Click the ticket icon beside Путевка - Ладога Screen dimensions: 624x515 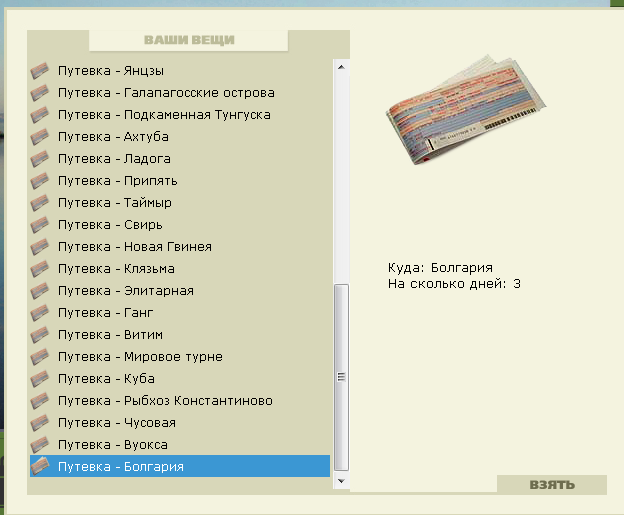click(39, 159)
